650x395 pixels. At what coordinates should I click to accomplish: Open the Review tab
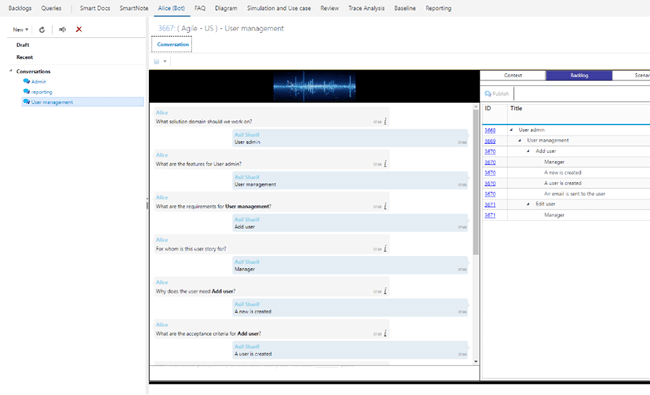click(329, 8)
